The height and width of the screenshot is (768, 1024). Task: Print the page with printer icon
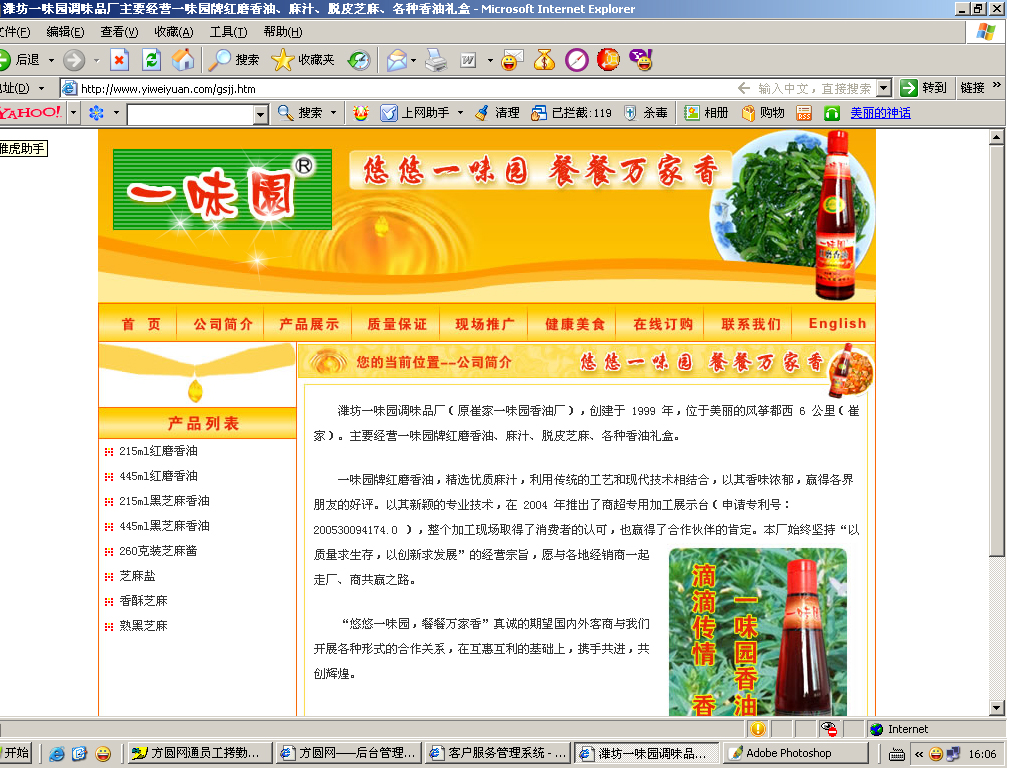[x=436, y=60]
